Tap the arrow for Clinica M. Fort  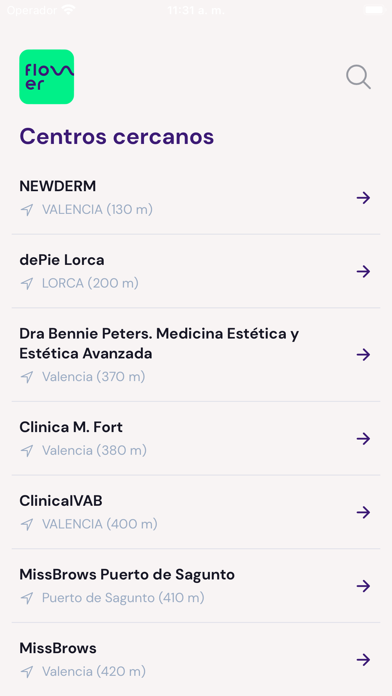coord(363,439)
